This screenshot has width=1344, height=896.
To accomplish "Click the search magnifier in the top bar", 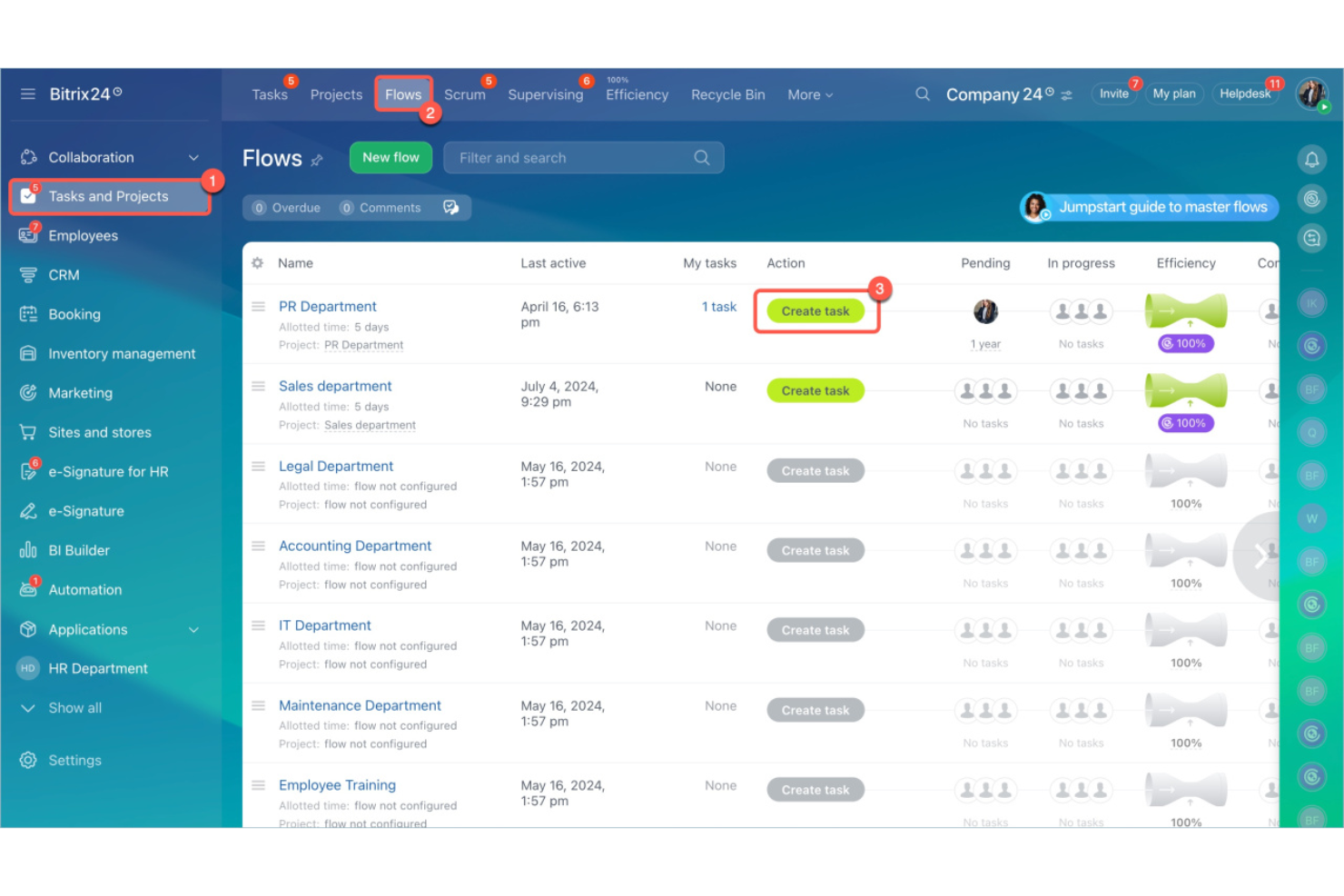I will 922,94.
